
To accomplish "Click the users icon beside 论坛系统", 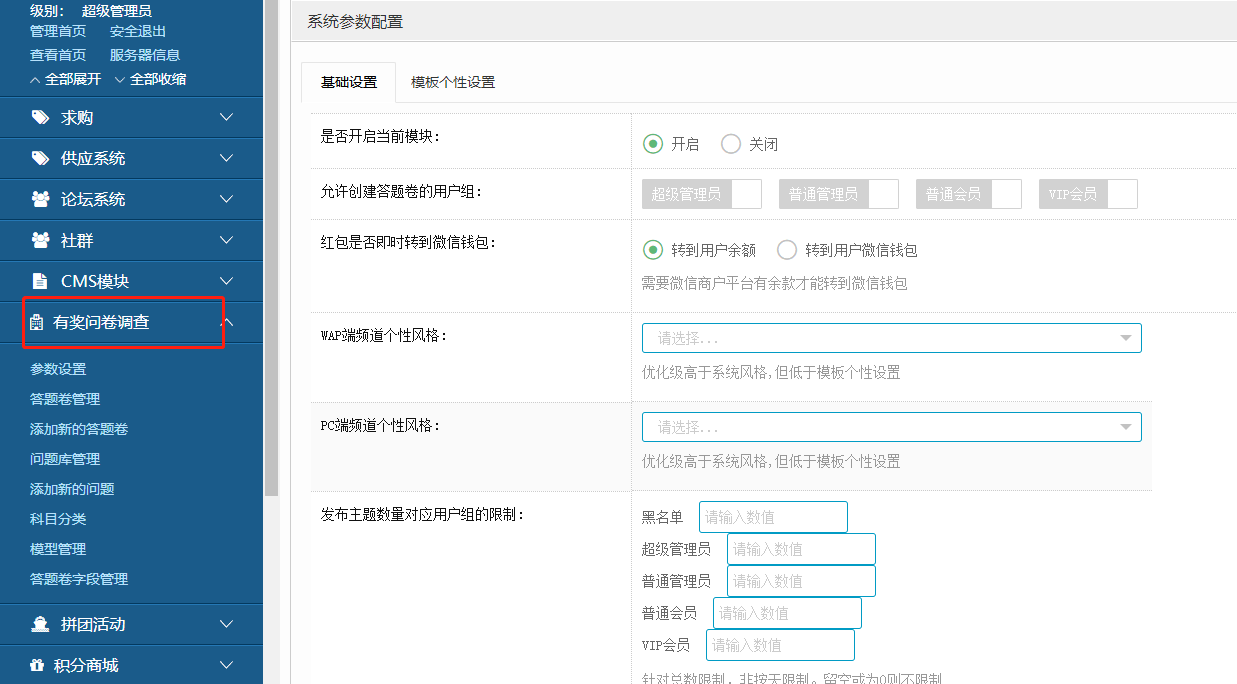I will tap(40, 199).
